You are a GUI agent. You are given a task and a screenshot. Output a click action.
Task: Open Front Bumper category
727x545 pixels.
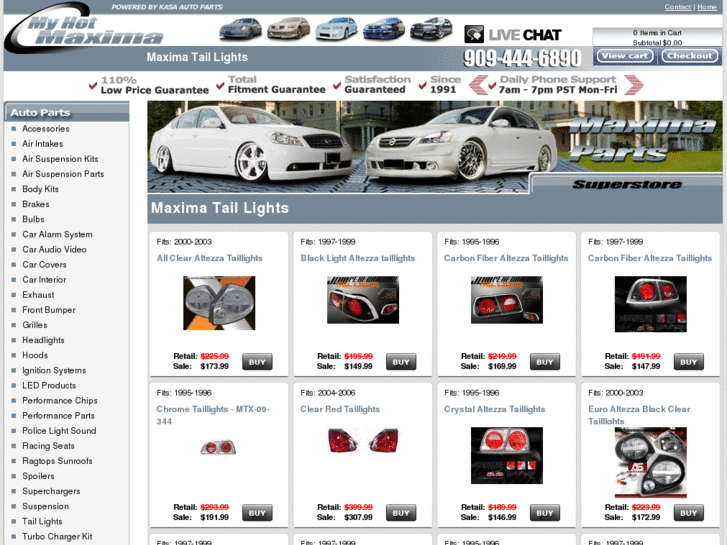(x=49, y=310)
